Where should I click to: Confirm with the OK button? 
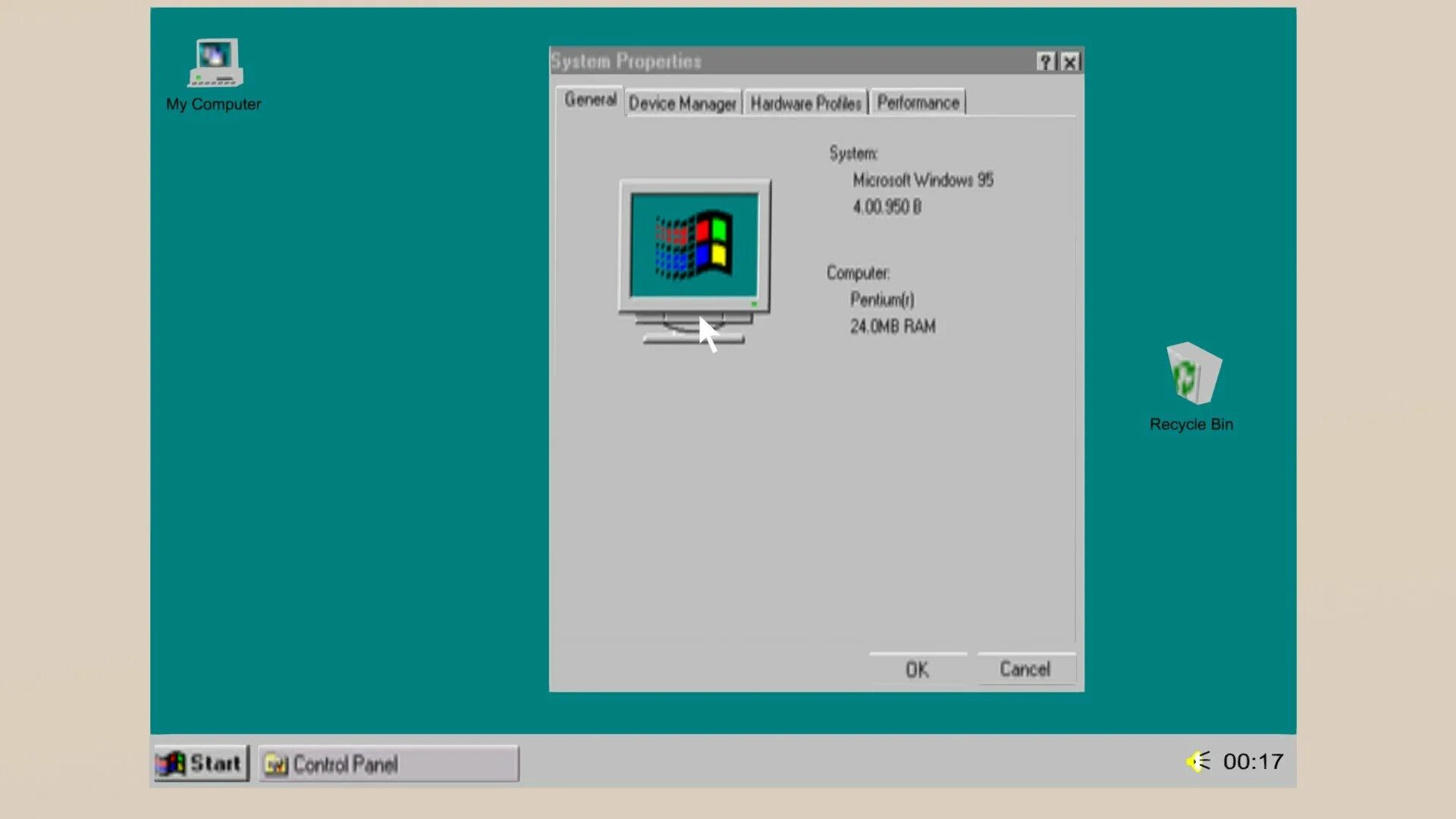(918, 670)
